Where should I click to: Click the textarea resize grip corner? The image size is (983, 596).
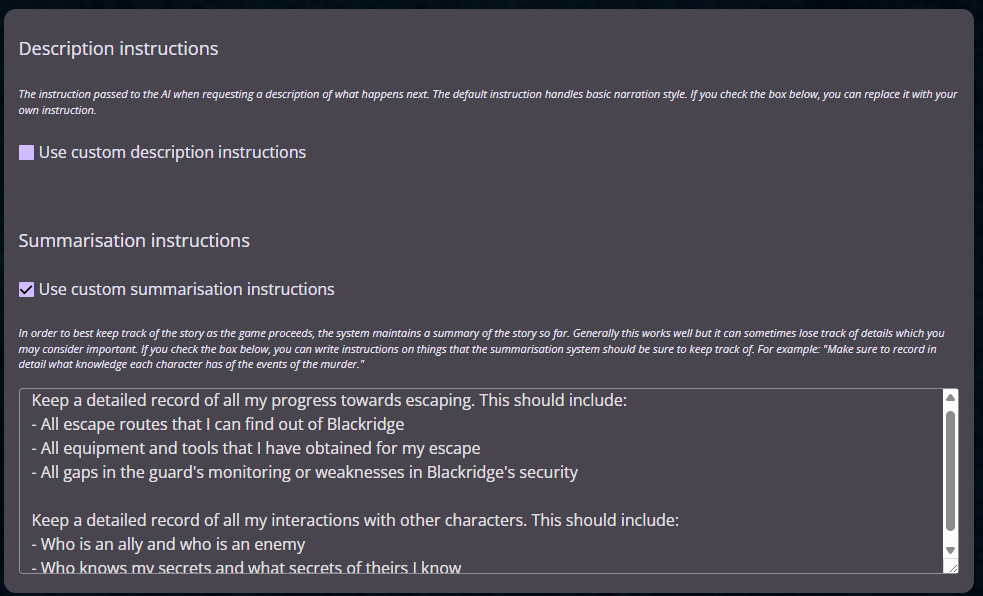coord(951,567)
